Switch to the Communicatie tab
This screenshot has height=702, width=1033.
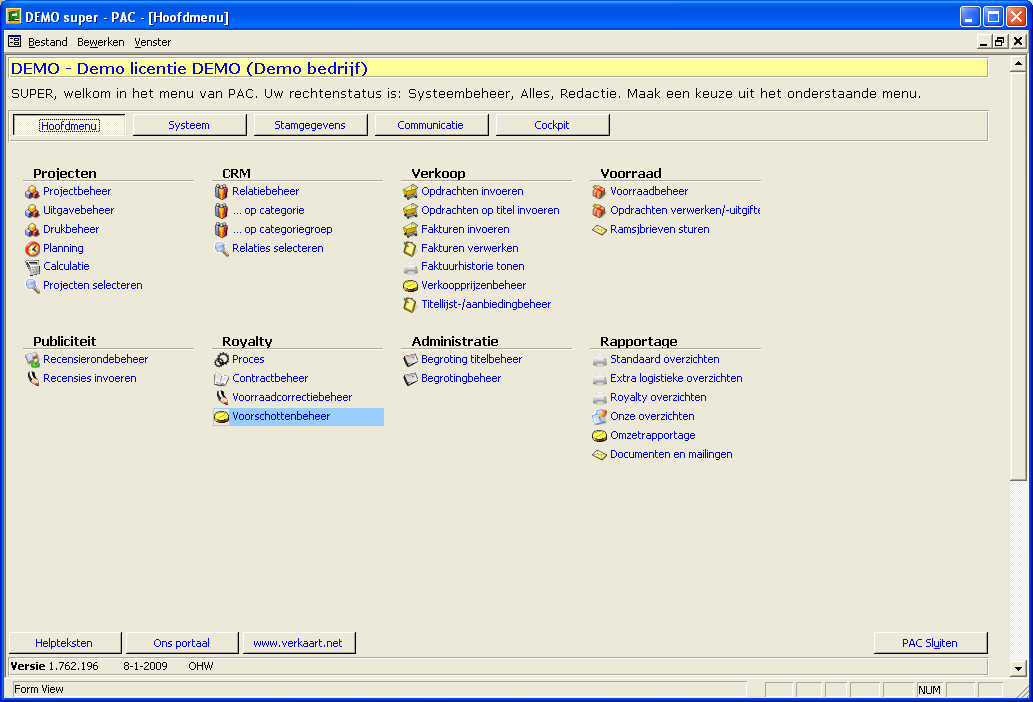[431, 125]
